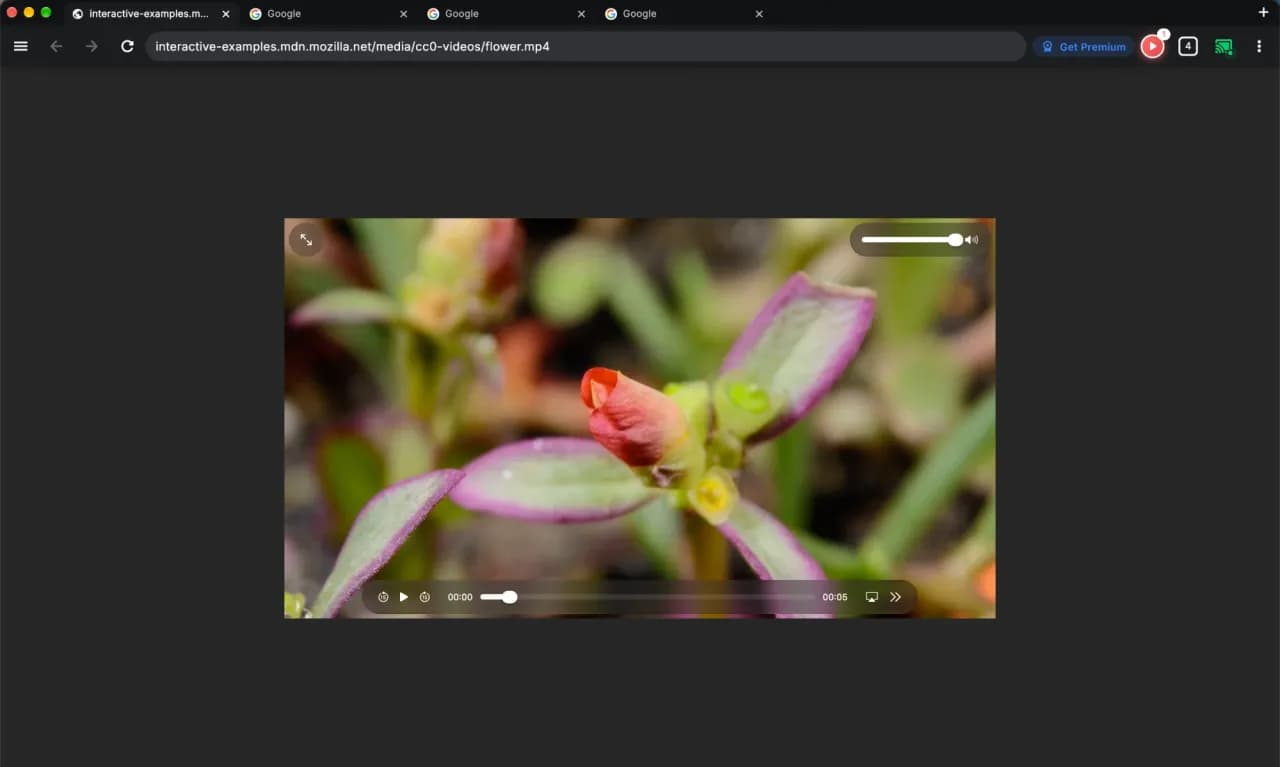Click the video progress scrubber bar
Viewport: 1280px width, 767px height.
coord(647,597)
